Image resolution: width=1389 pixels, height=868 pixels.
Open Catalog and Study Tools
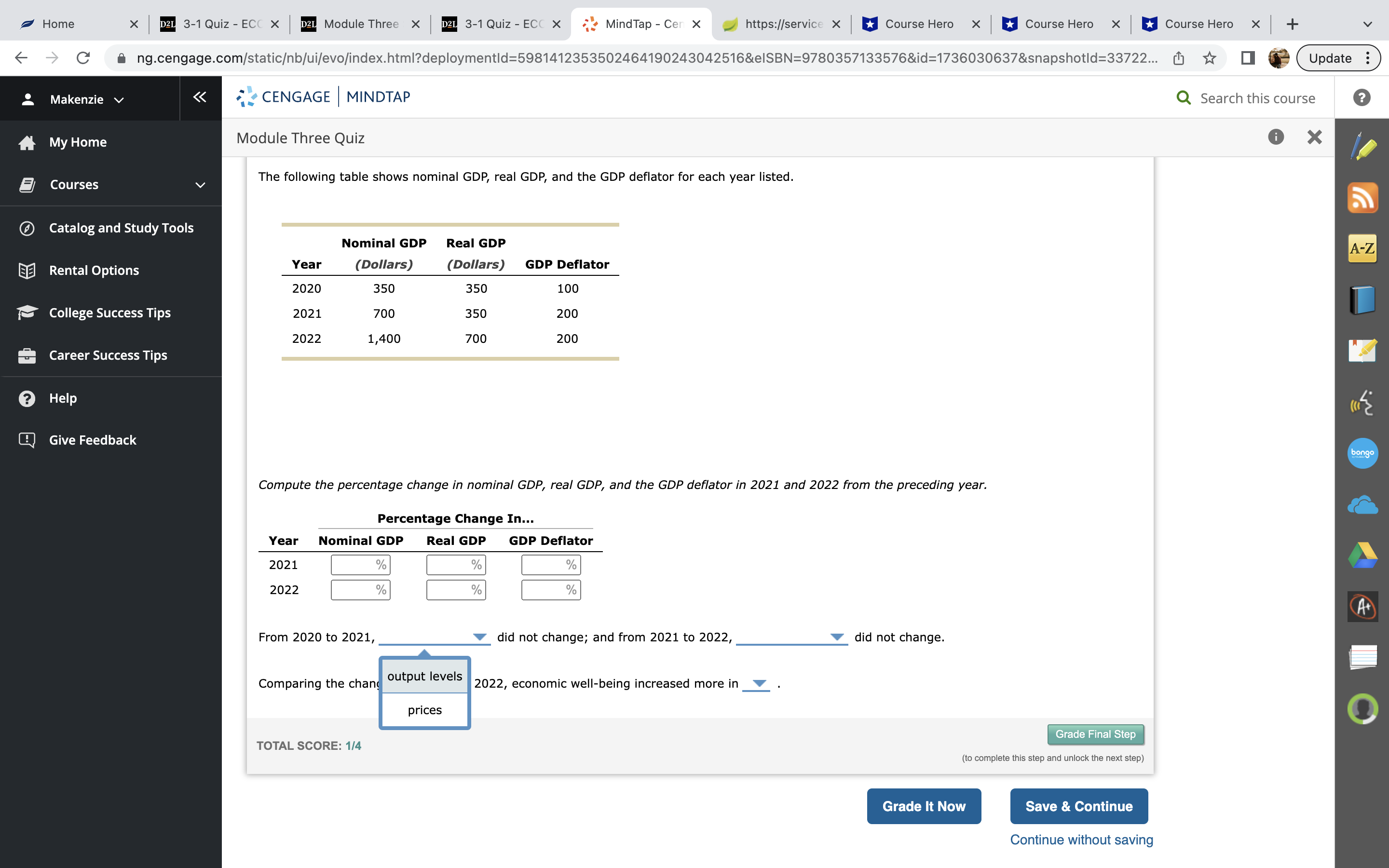point(121,227)
